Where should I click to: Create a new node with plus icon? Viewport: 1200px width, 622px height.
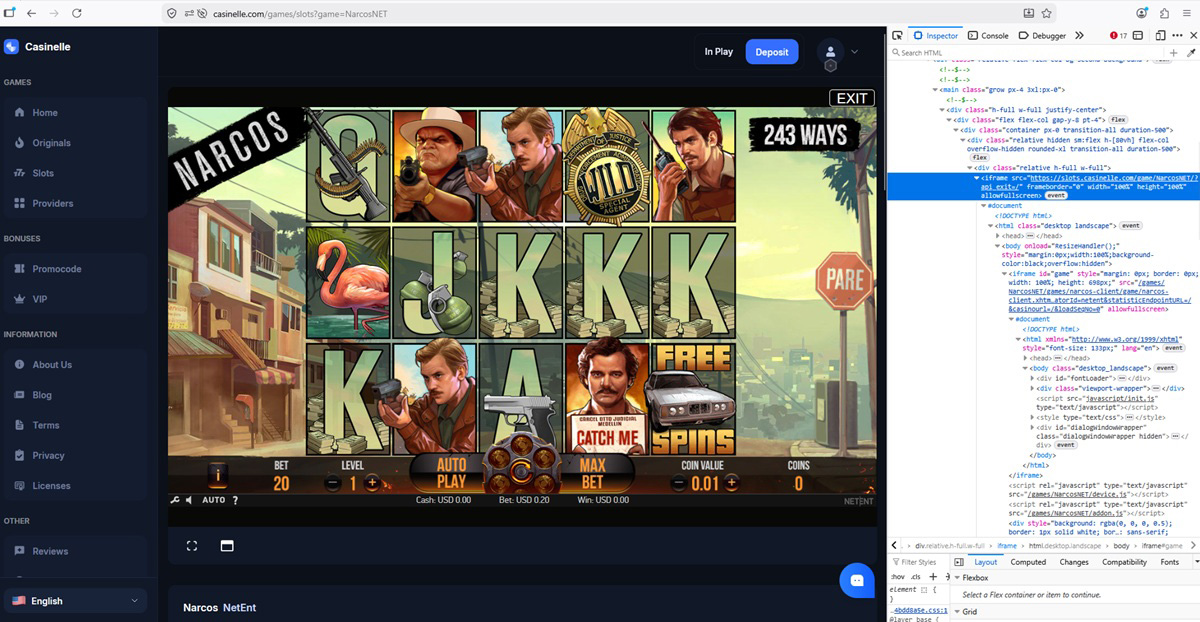(x=1173, y=52)
